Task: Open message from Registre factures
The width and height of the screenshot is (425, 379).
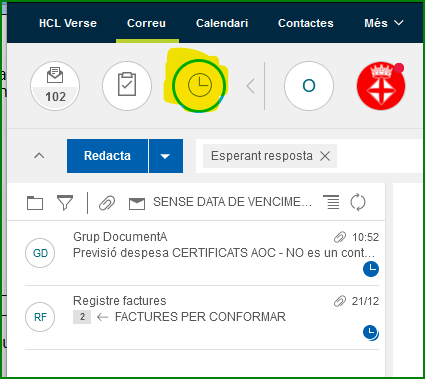Action: (x=120, y=301)
